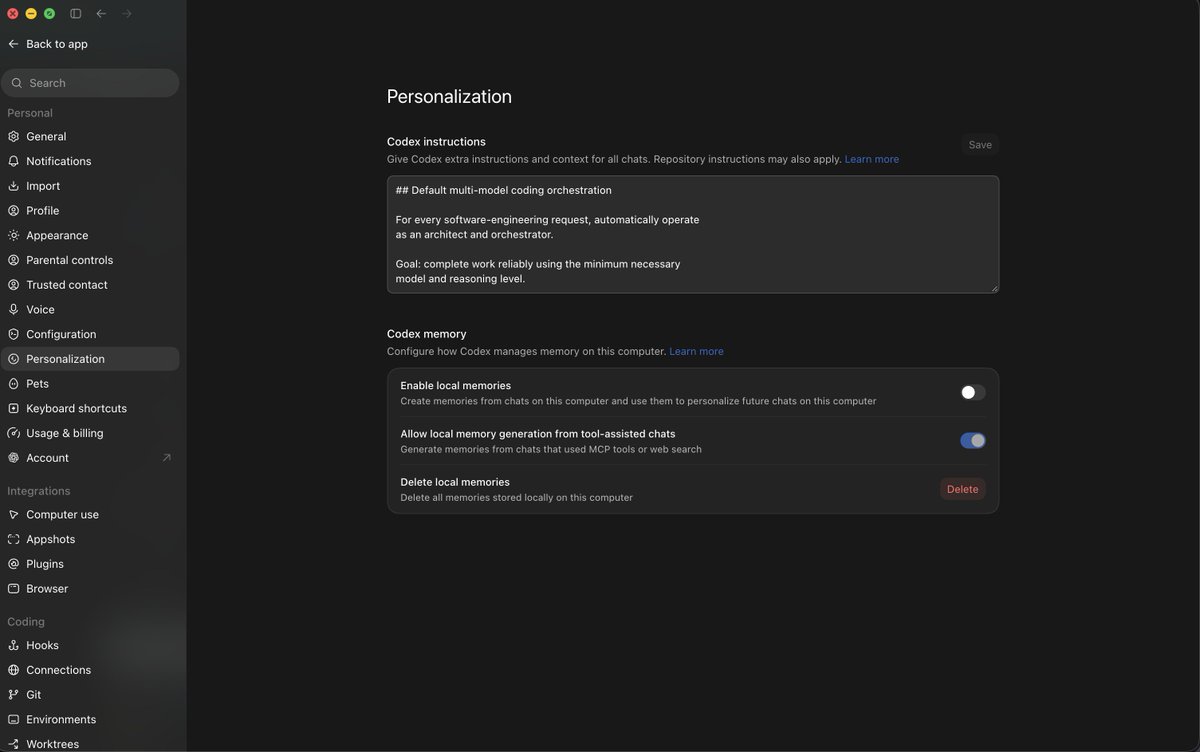Open the Browser settings page
The image size is (1200, 752).
click(x=90, y=589)
